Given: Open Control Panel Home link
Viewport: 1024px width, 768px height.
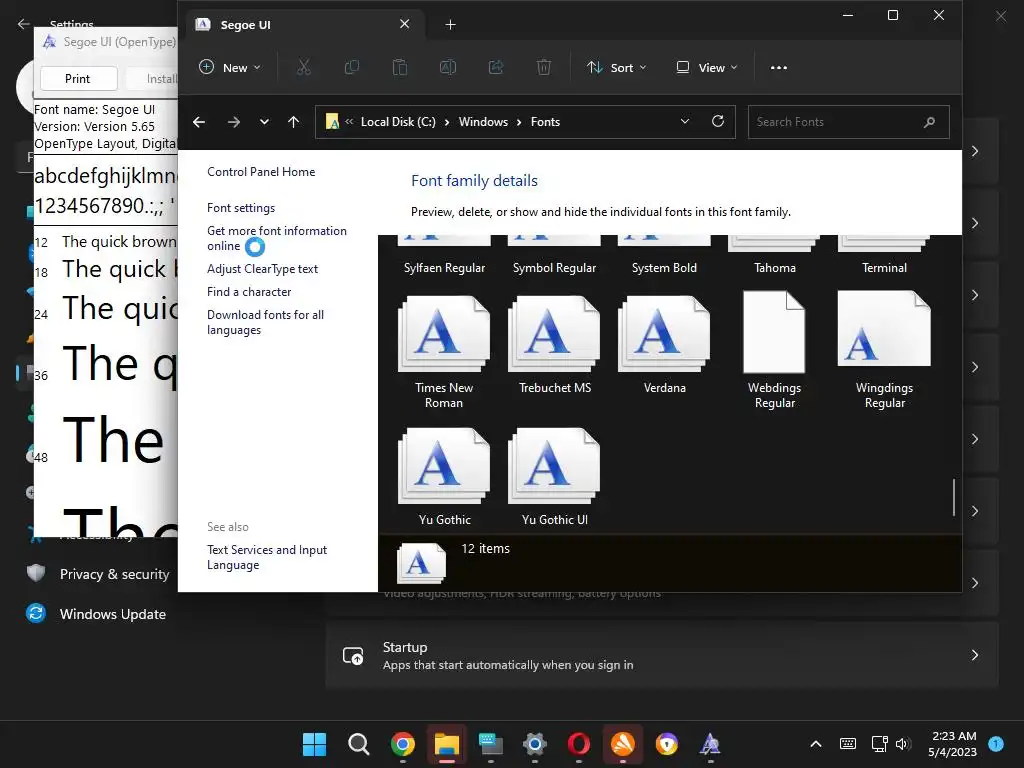Looking at the screenshot, I should click(261, 172).
